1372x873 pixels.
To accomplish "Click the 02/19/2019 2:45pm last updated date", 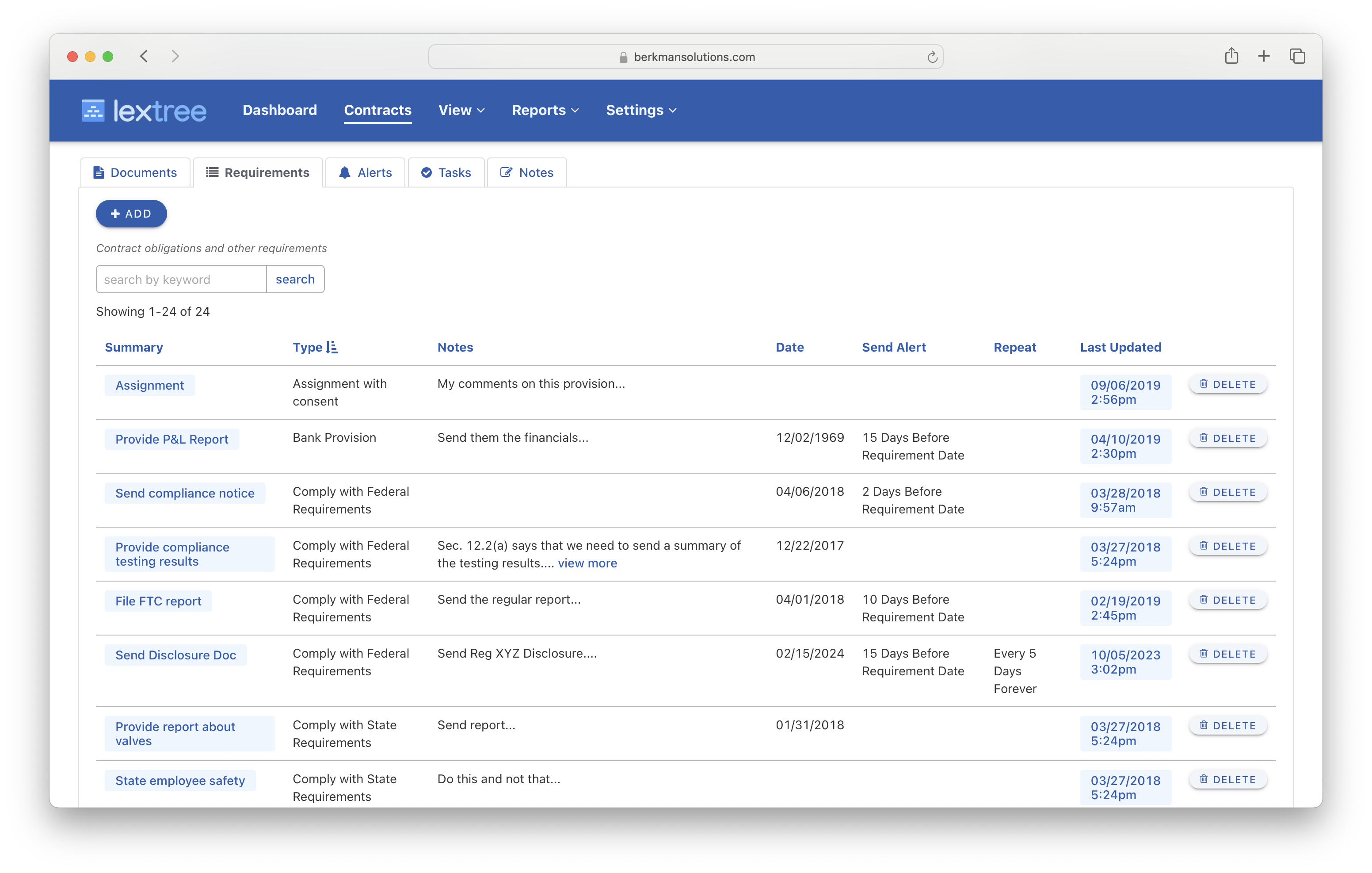I will pyautogui.click(x=1126, y=608).
